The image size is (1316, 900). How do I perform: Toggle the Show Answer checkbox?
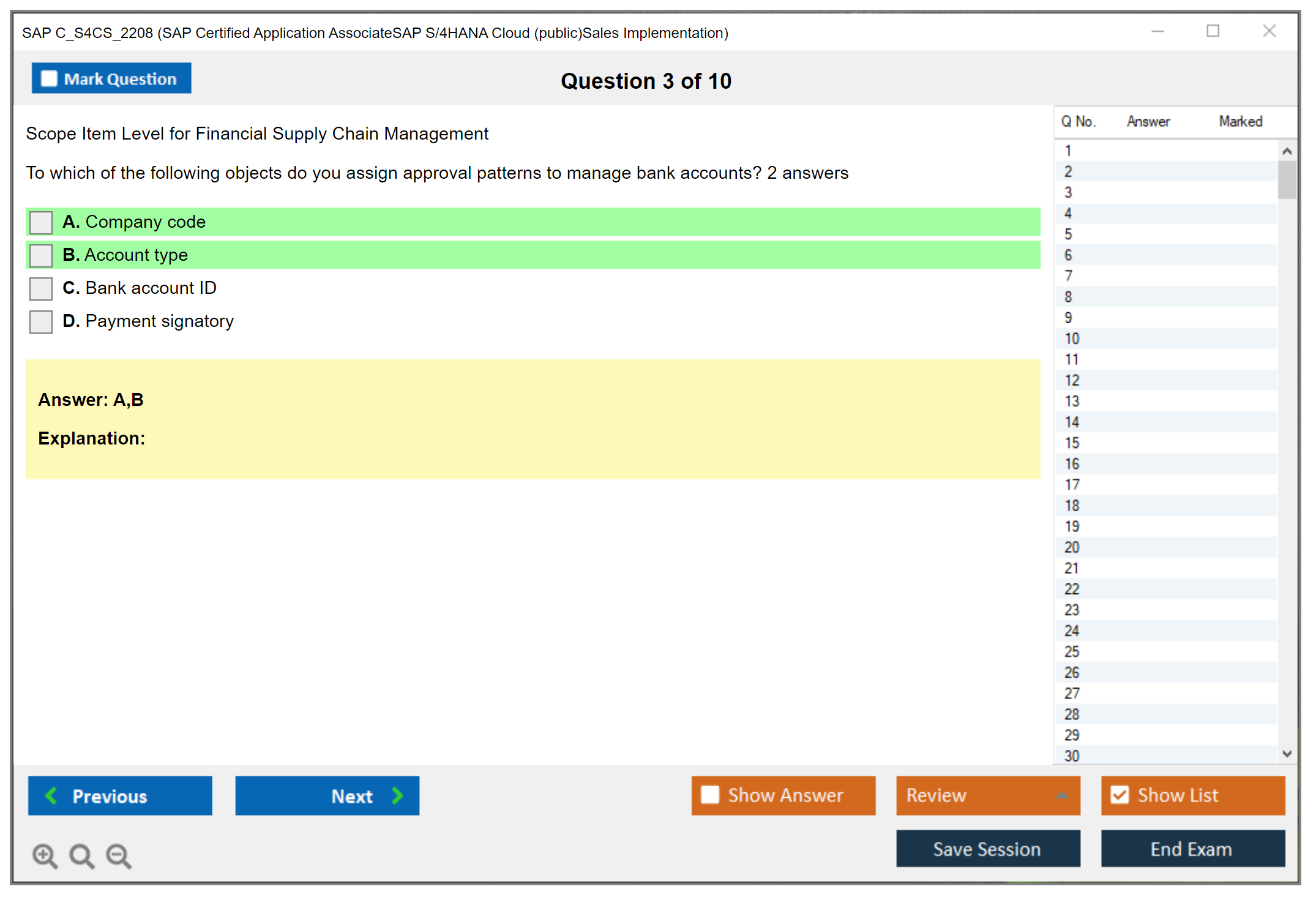(710, 795)
